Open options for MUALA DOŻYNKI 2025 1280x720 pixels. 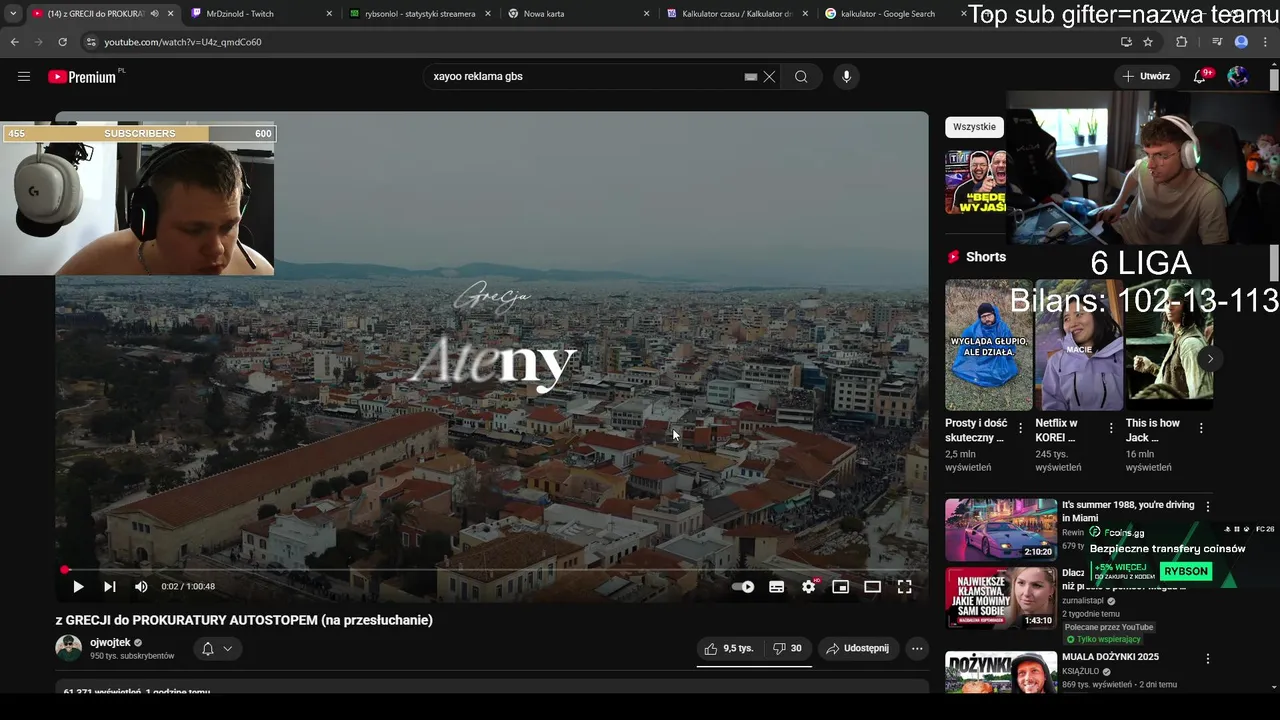coord(1208,659)
